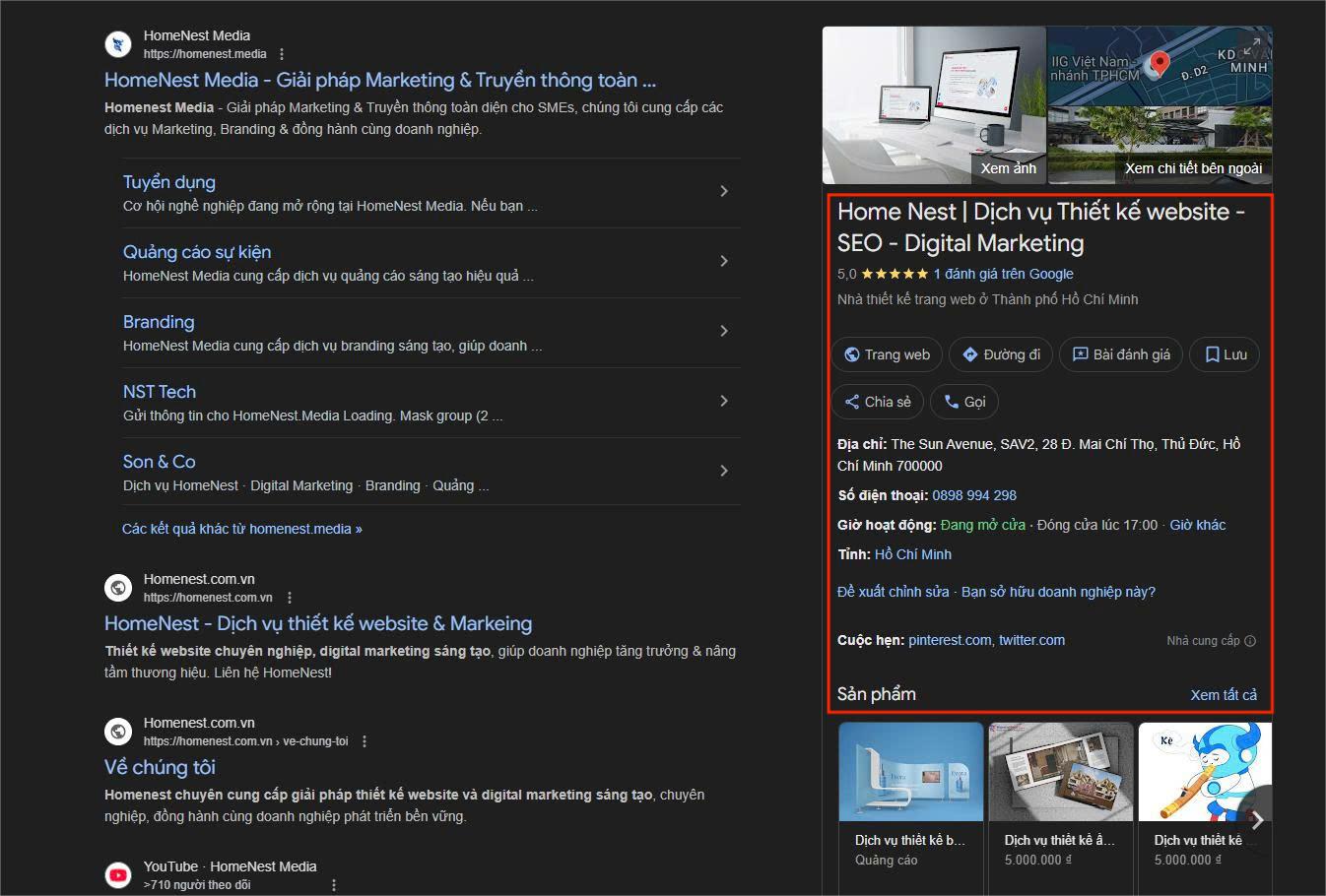Click the Bài đánh giá button
This screenshot has width=1326, height=896.
[1121, 354]
